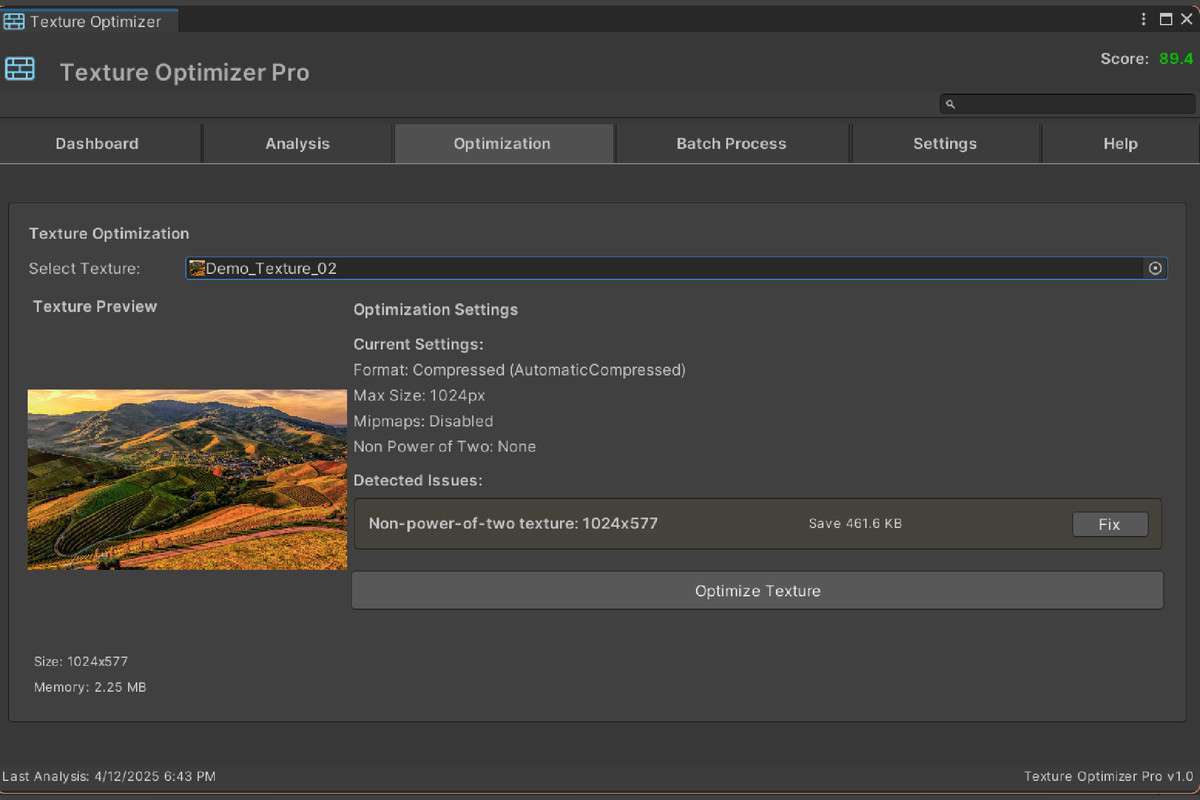Click the Texture Optimizer Pro logo icon
Viewport: 1200px width, 800px height.
(20, 69)
